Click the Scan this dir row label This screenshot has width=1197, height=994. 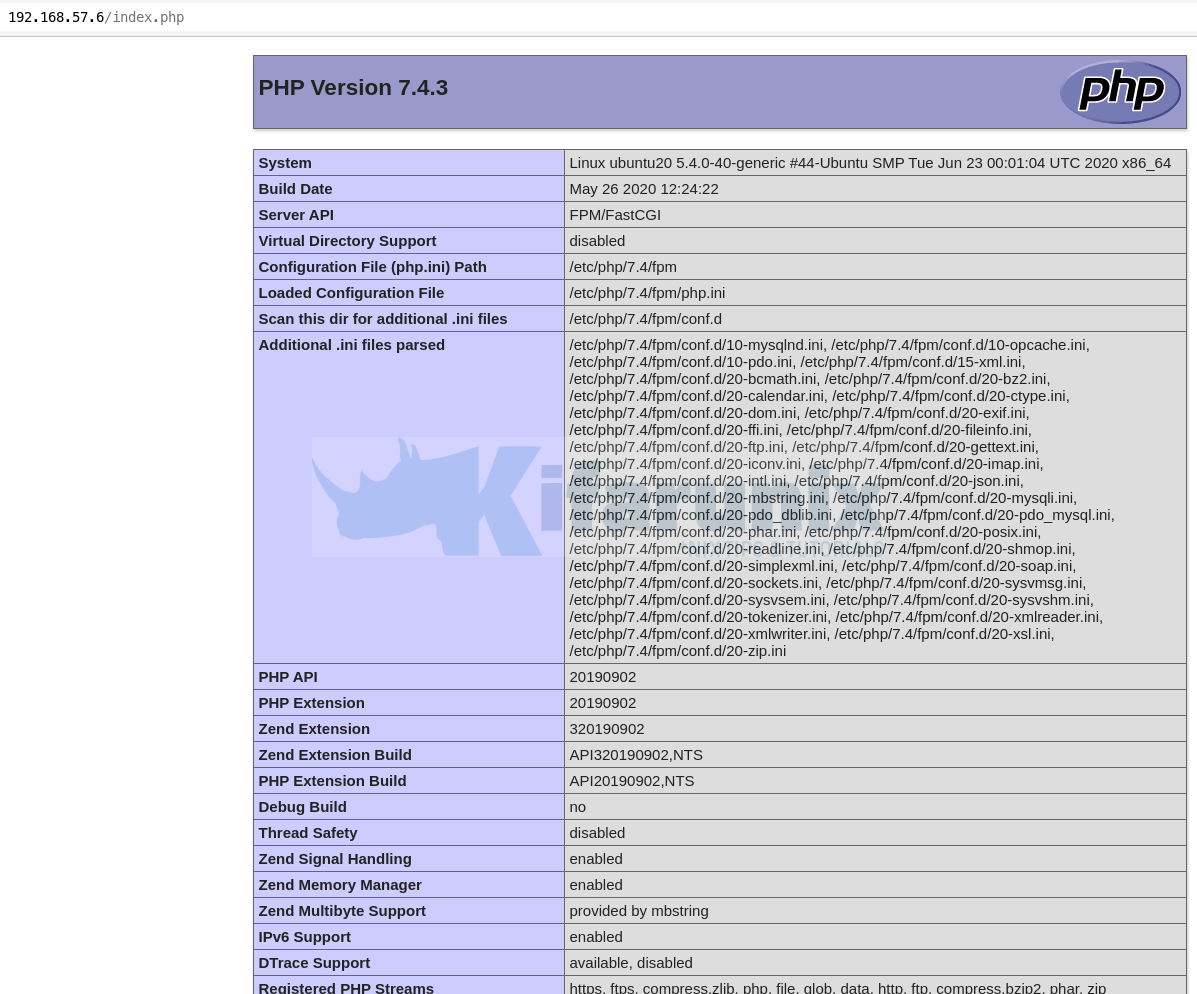tap(382, 318)
